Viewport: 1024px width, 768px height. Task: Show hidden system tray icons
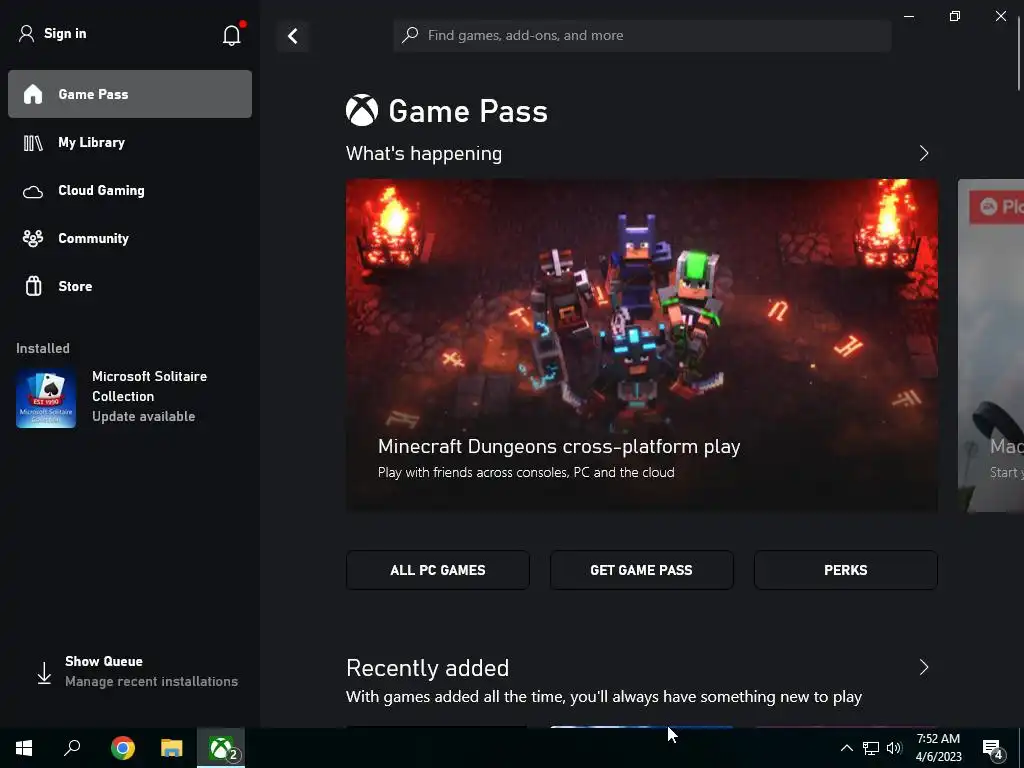pos(846,748)
